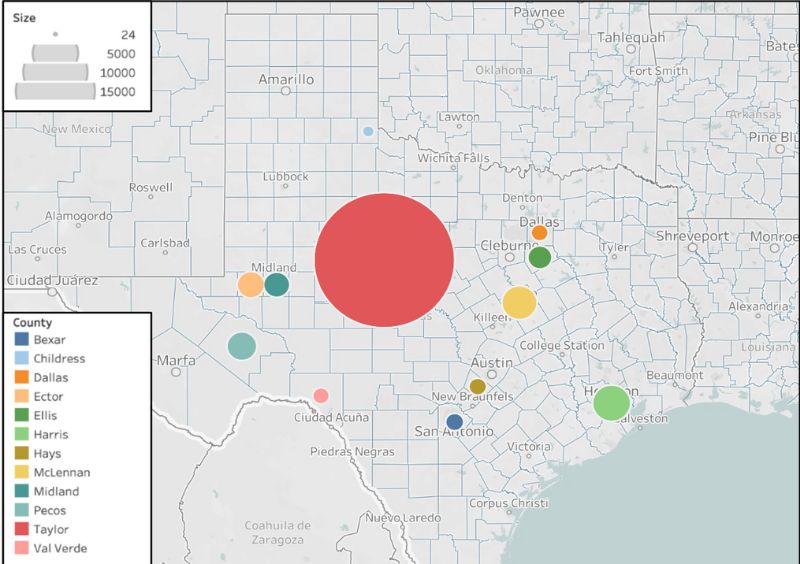Click the Ciudad Acuña label on map
800x564 pixels.
(331, 417)
